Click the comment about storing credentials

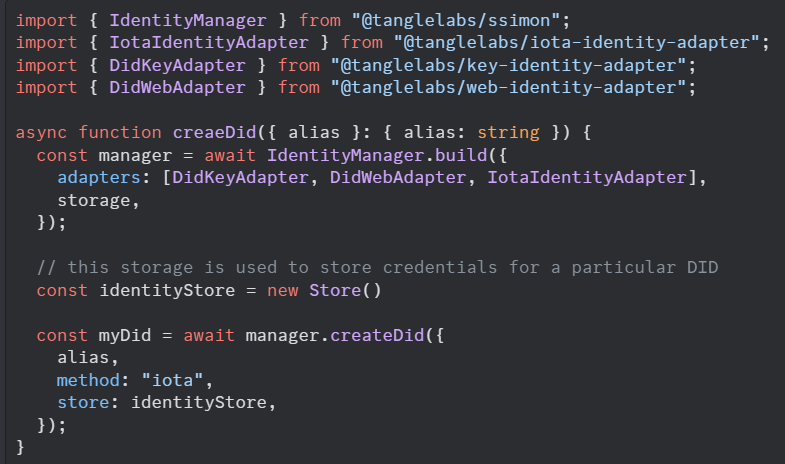[x=377, y=267]
